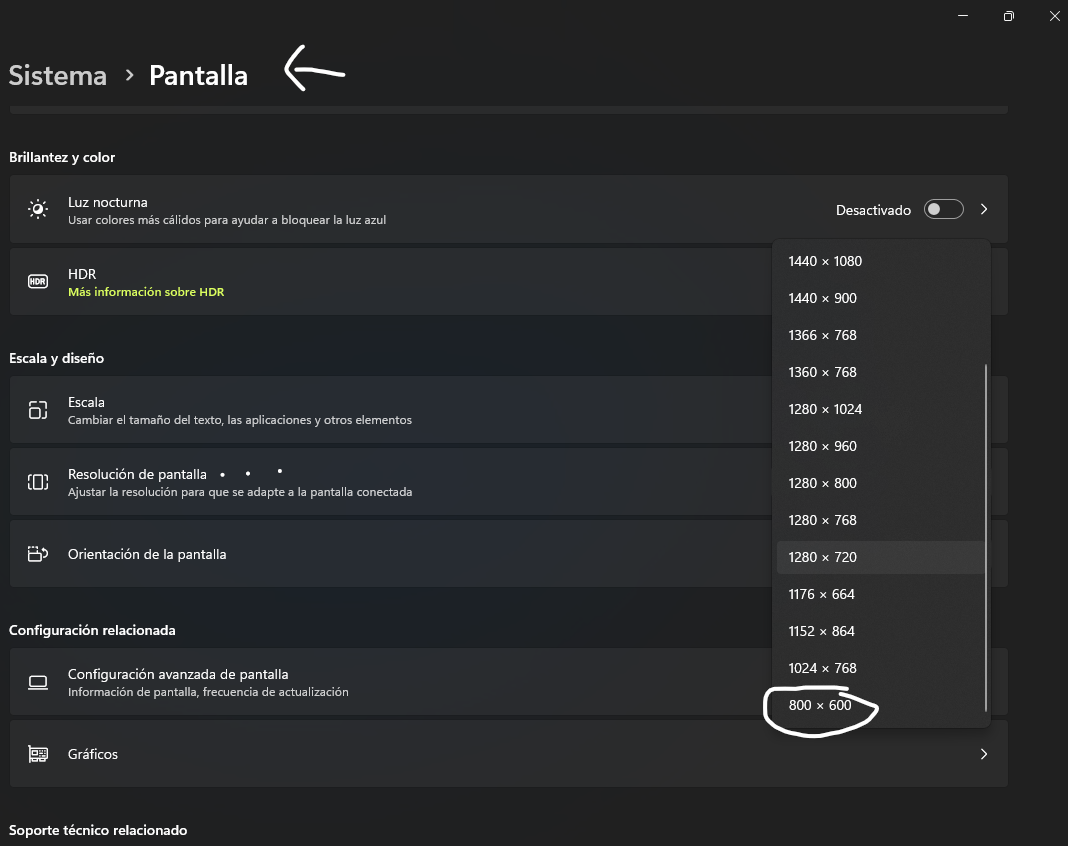This screenshot has height=846, width=1068.
Task: Open Gráficos settings chevron
Action: pyautogui.click(x=984, y=754)
